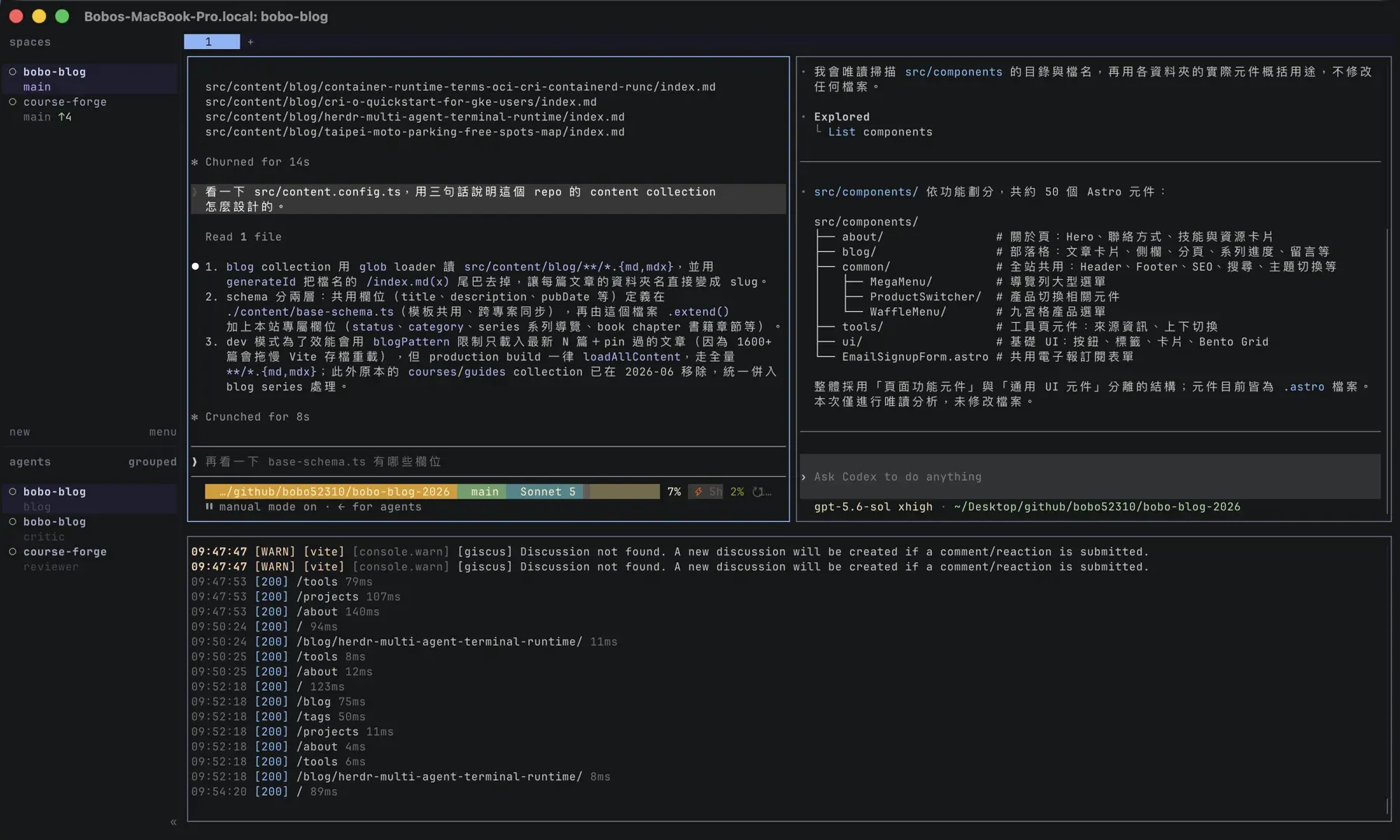Image resolution: width=1400 pixels, height=840 pixels.
Task: Click the main branch status segment
Action: pyautogui.click(x=482, y=492)
